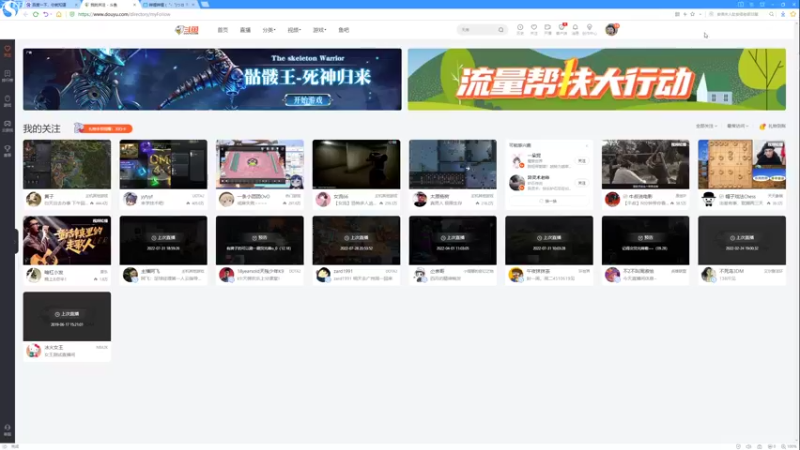This screenshot has height=450, width=800.
Task: Click the browser address bar URL
Action: pos(124,14)
